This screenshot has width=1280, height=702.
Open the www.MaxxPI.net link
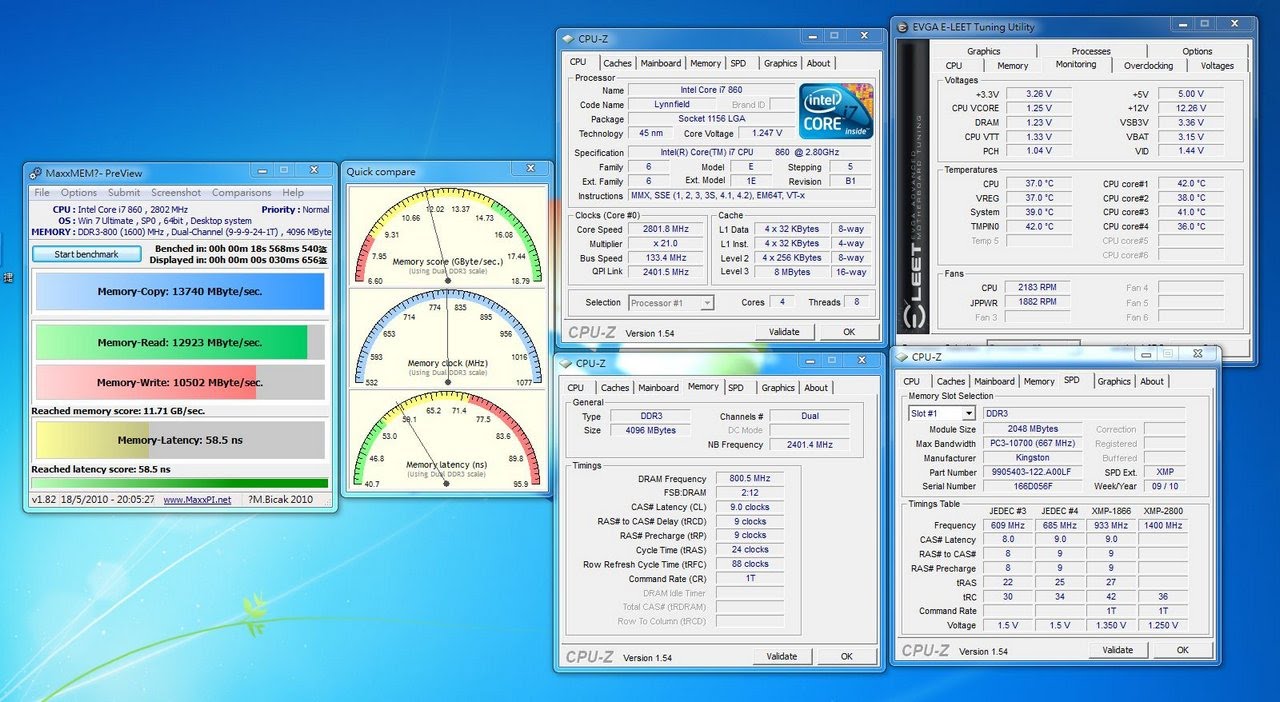pyautogui.click(x=197, y=499)
